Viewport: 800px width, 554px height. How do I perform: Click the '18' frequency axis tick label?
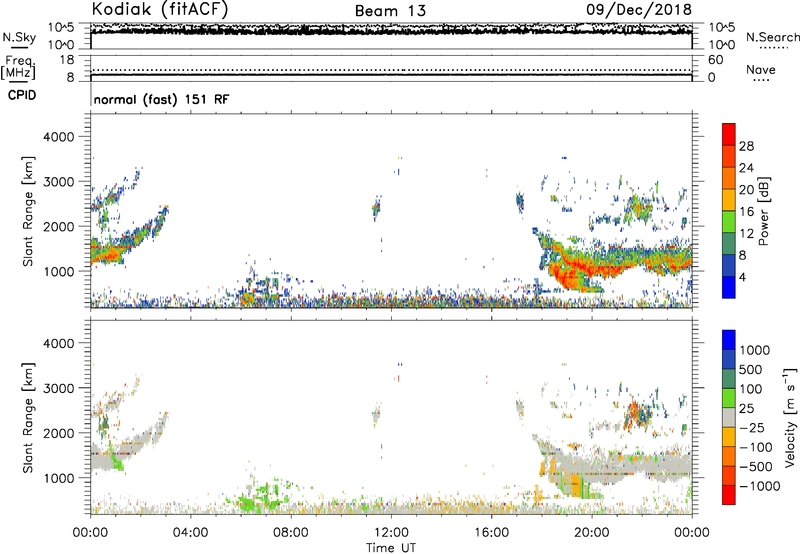pyautogui.click(x=66, y=59)
